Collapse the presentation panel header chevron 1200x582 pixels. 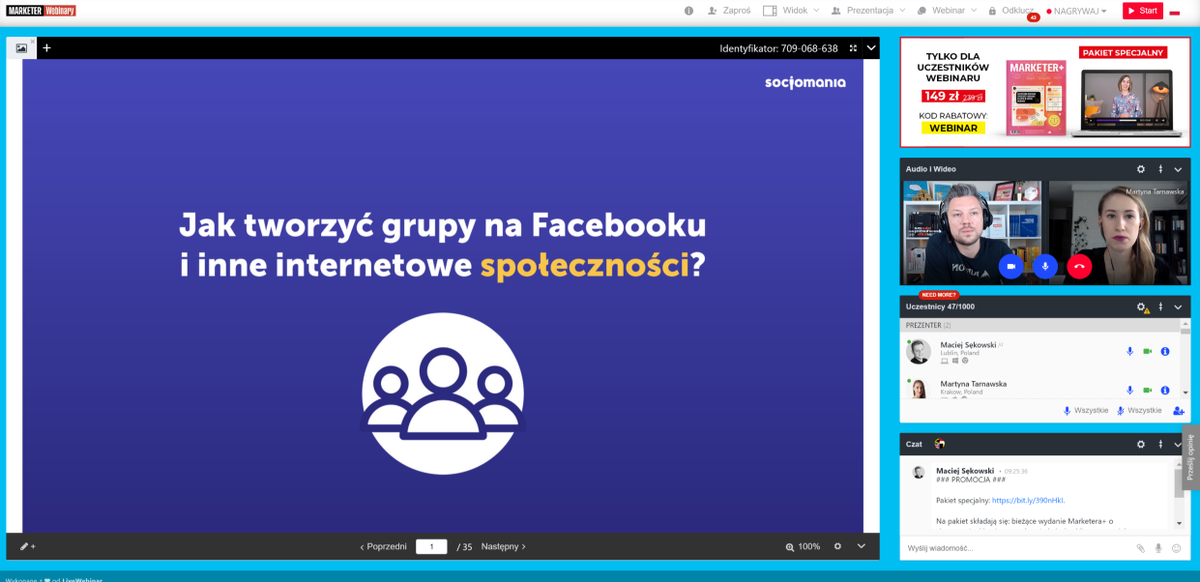(x=871, y=47)
